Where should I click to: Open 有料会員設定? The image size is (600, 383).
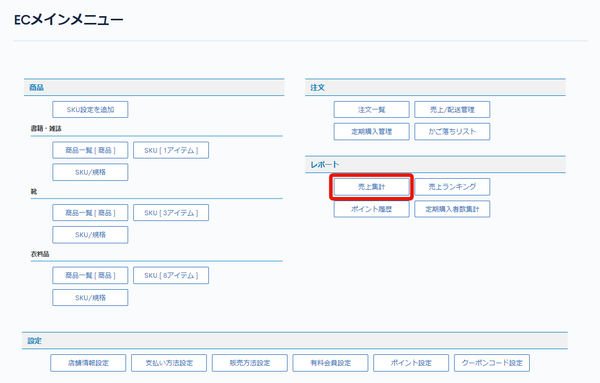pos(330,363)
